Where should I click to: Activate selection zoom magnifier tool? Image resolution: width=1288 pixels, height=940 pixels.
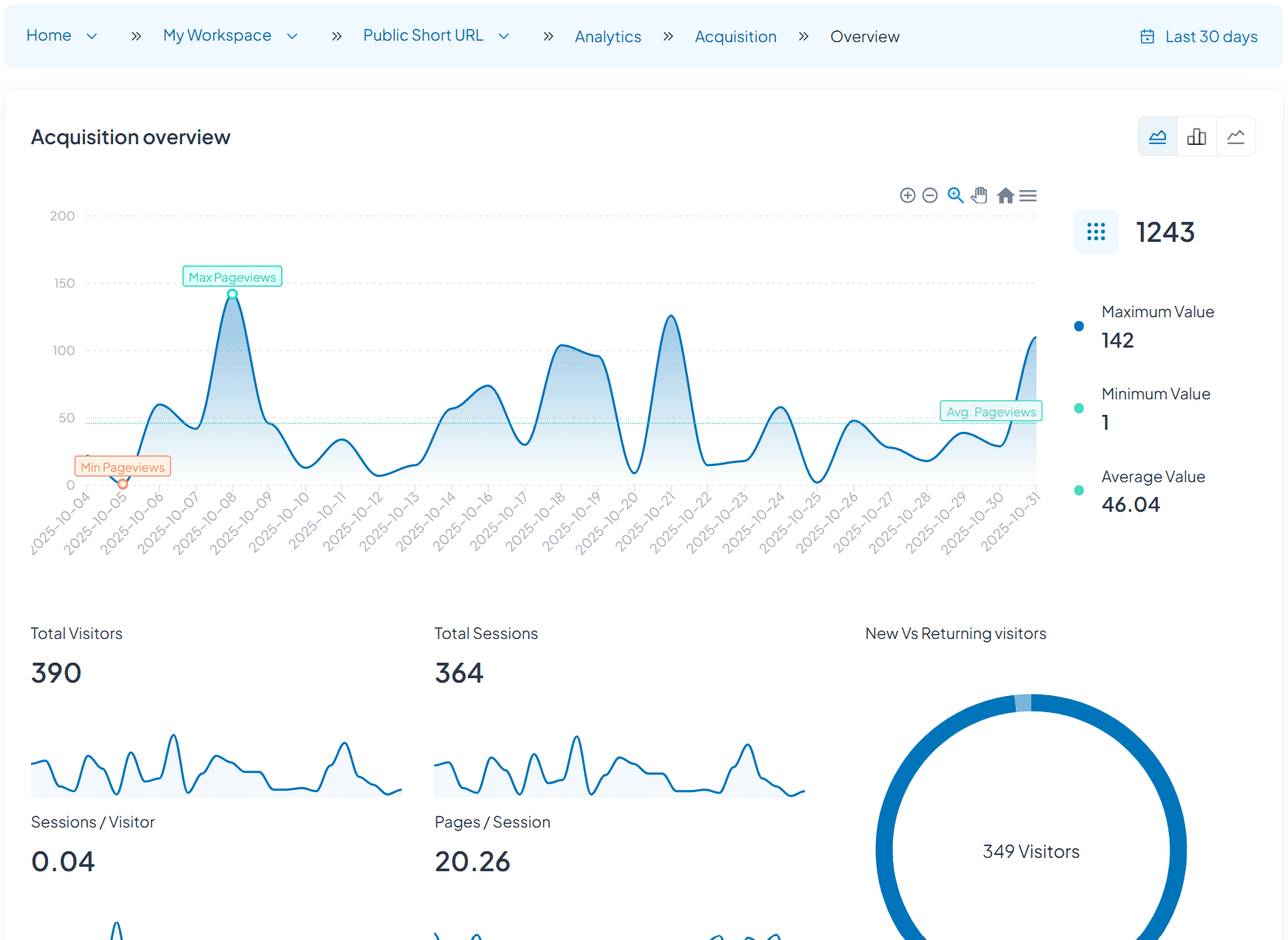[x=956, y=195]
